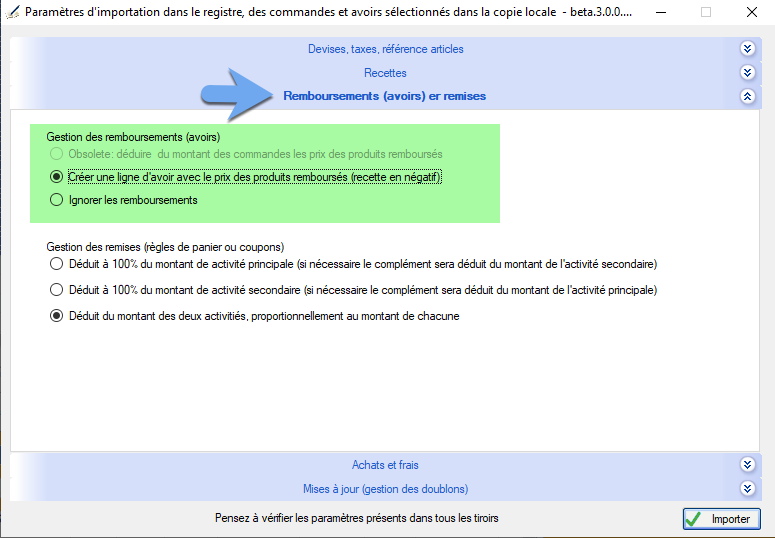
Task: Expand the Mises à jour drawer chevron
Action: tap(747, 489)
